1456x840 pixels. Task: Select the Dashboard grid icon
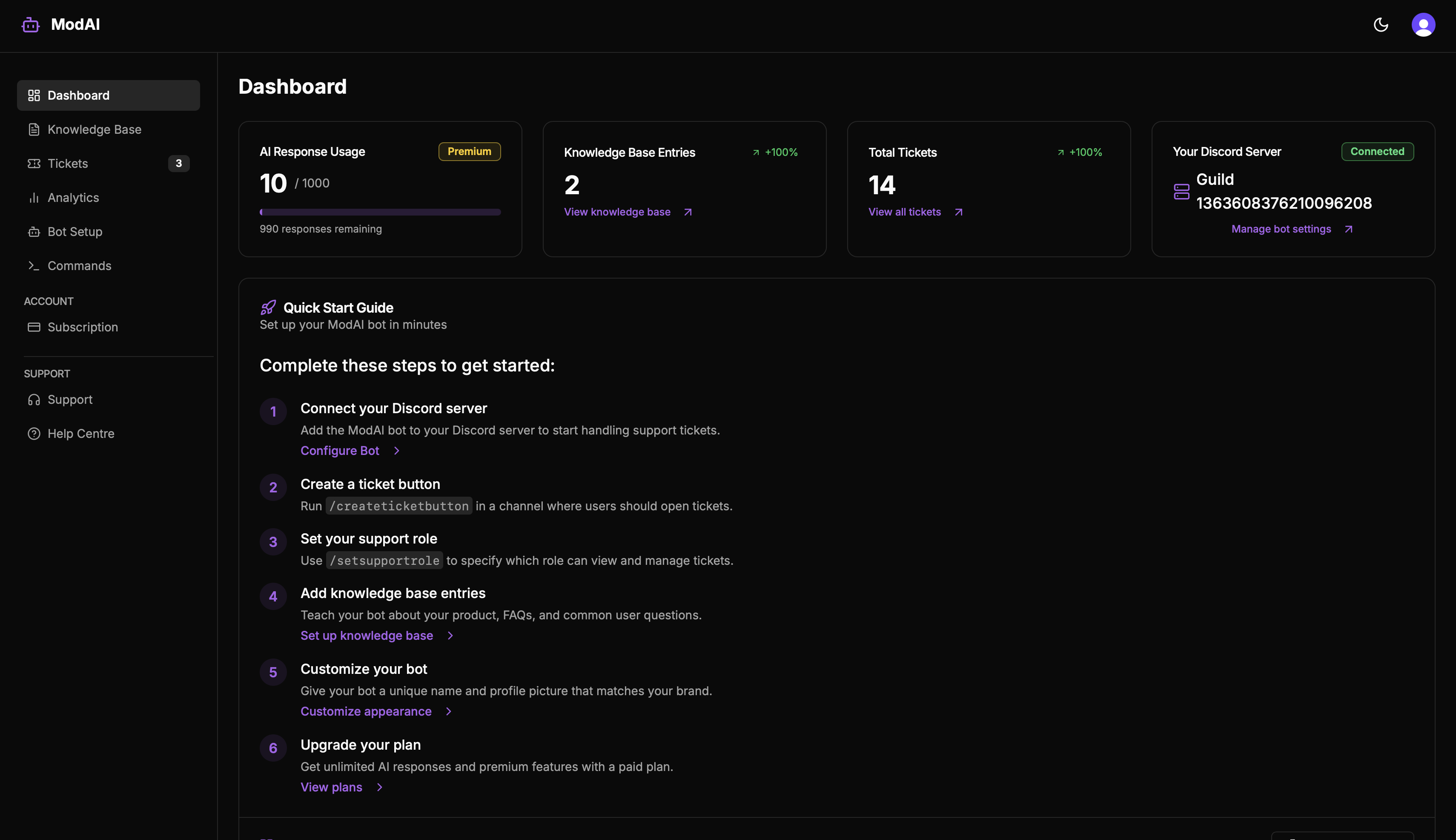pos(34,95)
